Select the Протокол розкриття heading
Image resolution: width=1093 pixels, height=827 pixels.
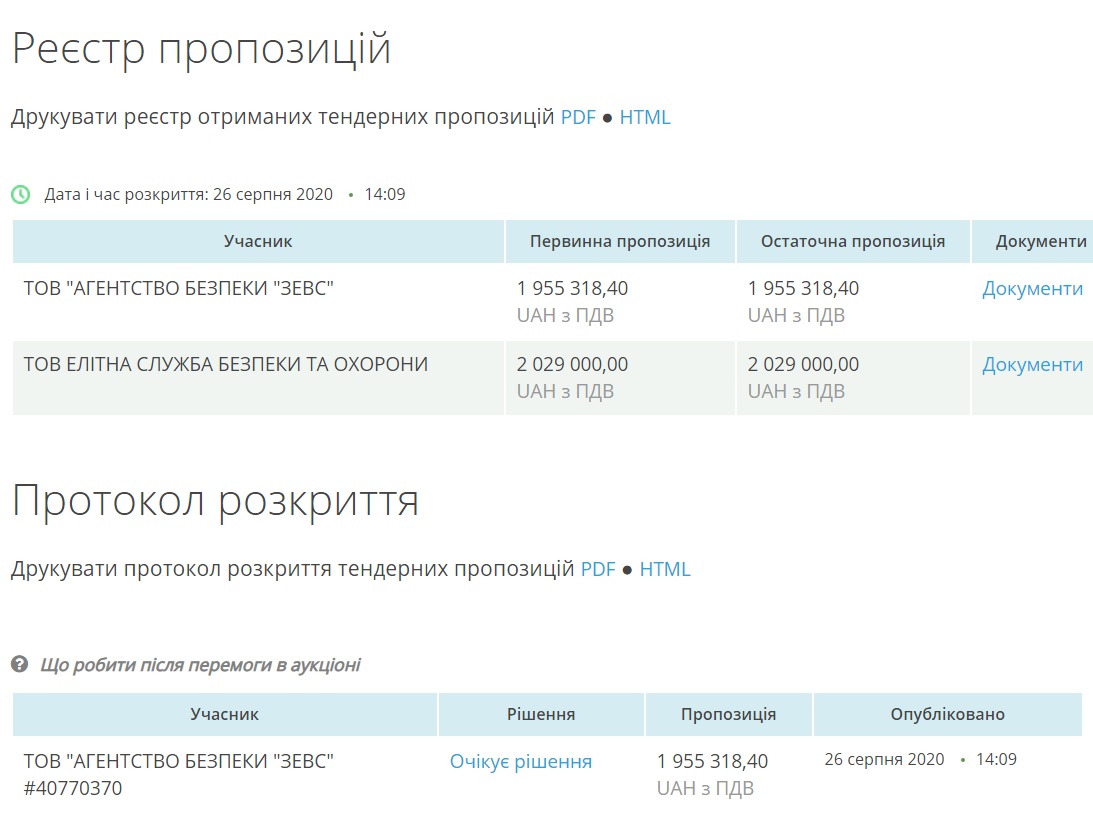(x=215, y=501)
